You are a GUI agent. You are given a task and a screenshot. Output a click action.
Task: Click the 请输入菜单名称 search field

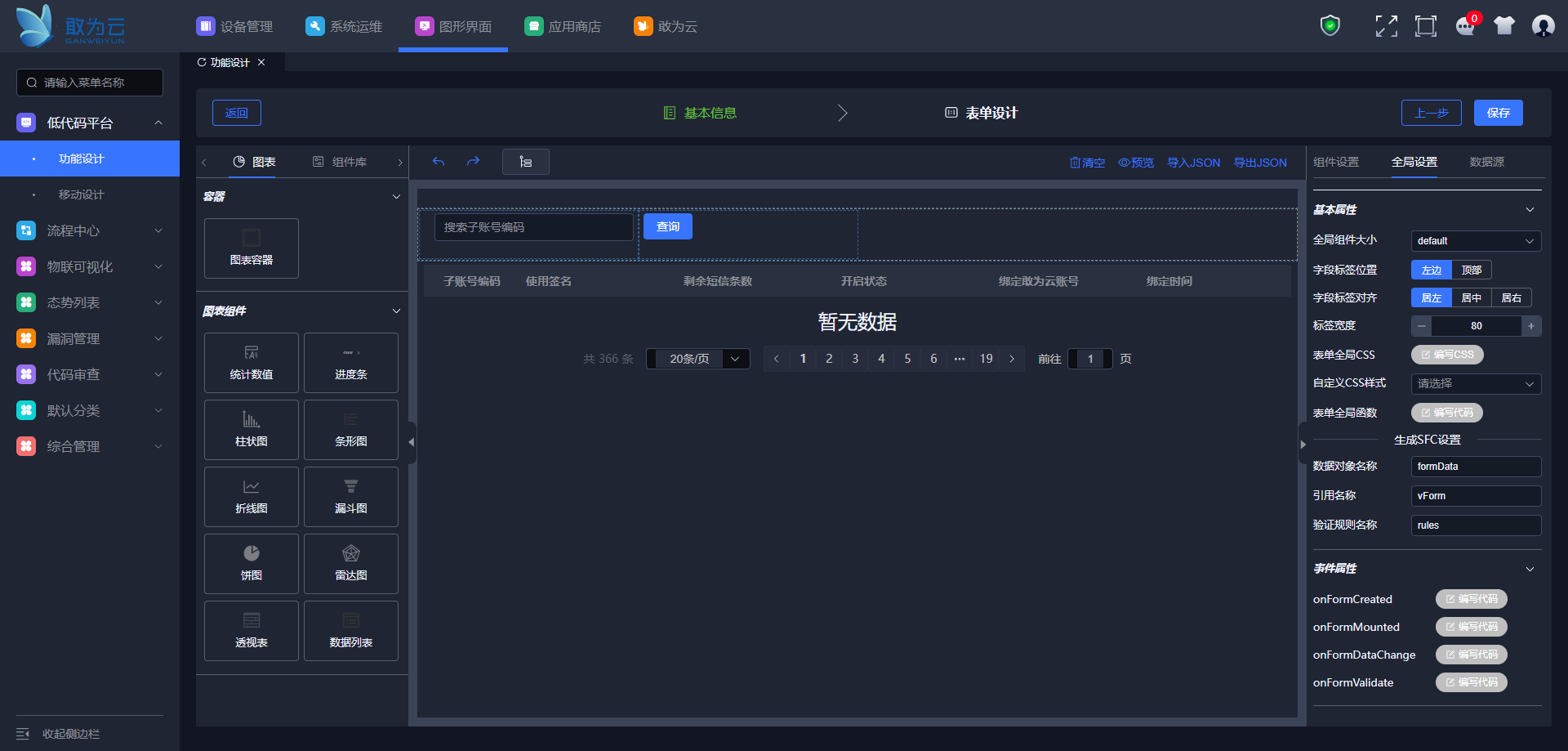point(90,83)
